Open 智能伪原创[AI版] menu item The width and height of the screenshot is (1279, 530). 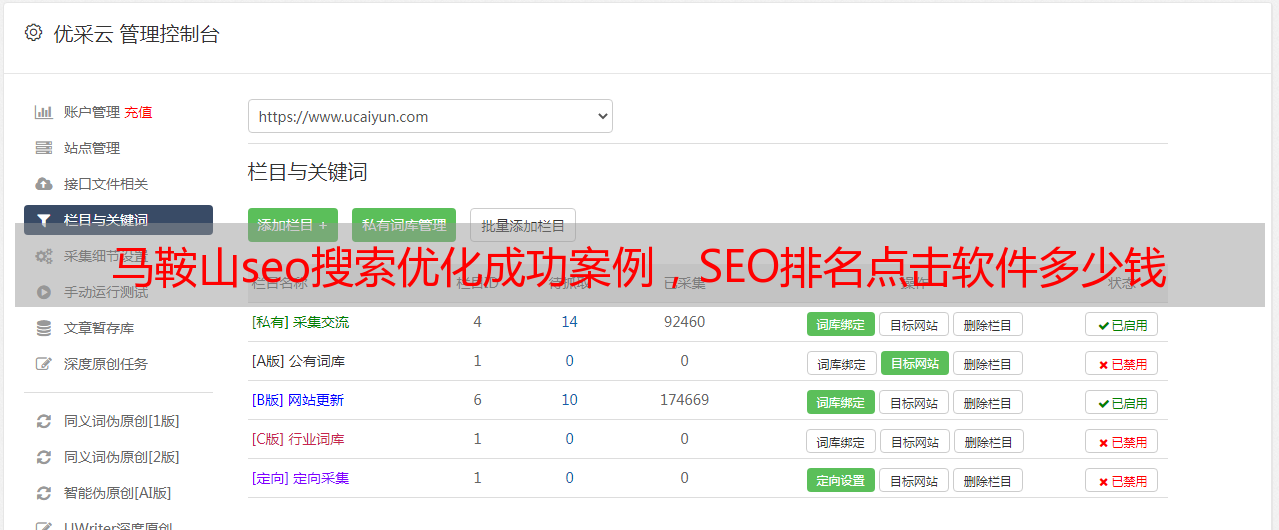pyautogui.click(x=118, y=493)
